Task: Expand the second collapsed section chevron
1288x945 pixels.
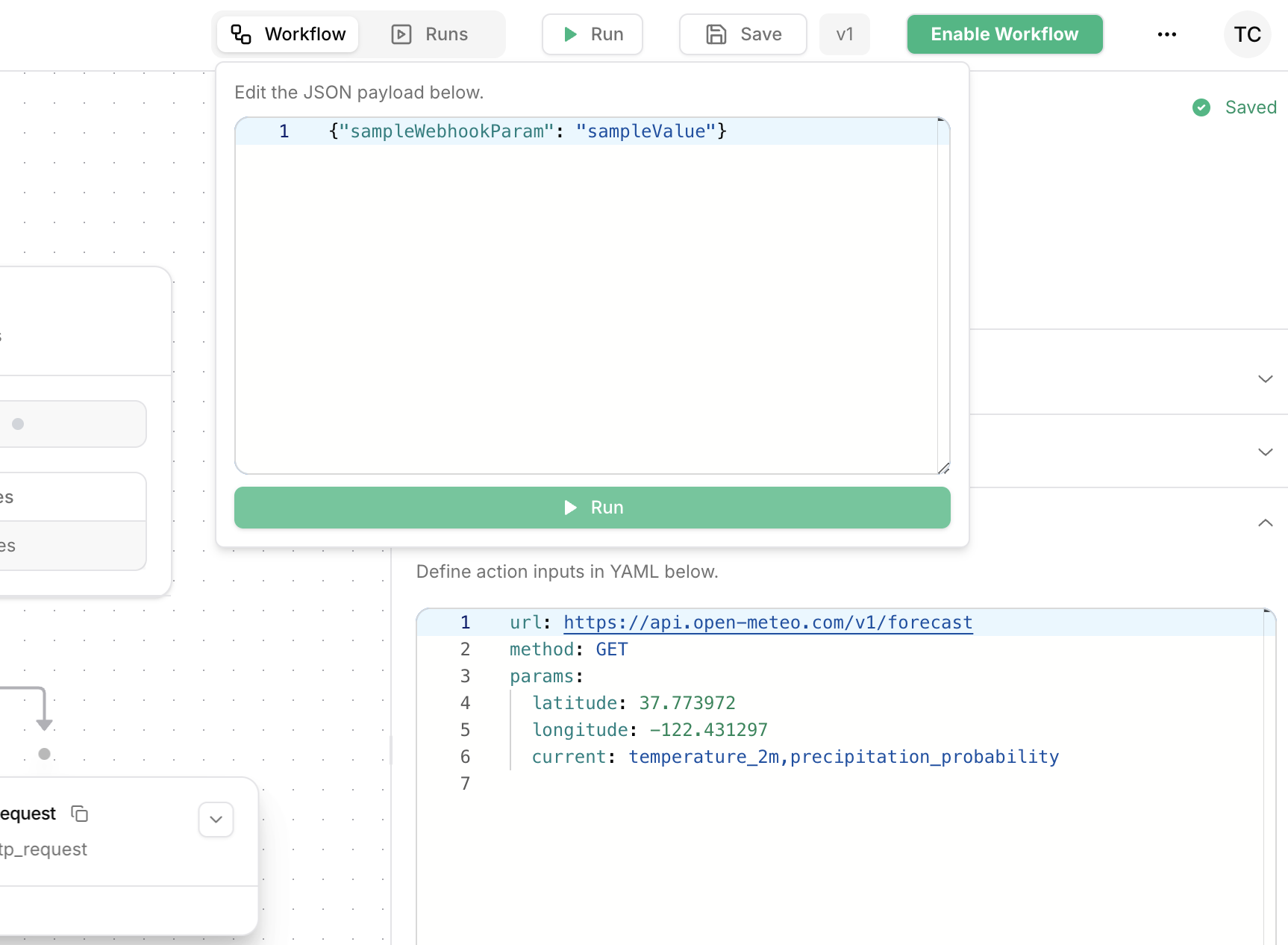Action: pyautogui.click(x=1266, y=452)
